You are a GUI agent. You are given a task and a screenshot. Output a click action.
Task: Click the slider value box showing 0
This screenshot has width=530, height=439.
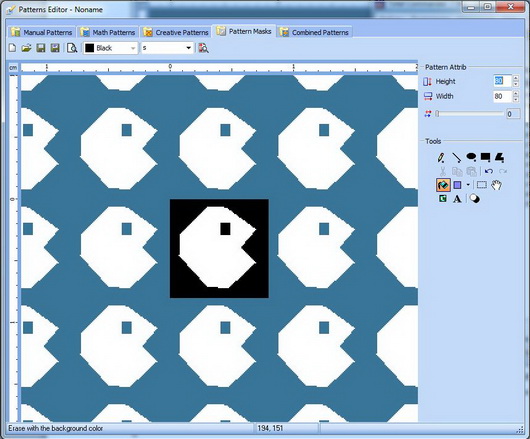tap(512, 114)
